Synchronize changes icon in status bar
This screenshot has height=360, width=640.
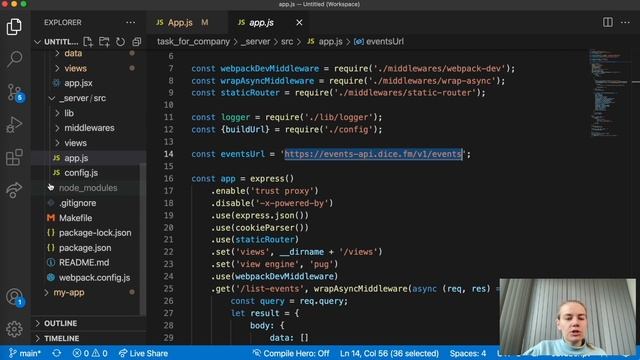click(57, 353)
